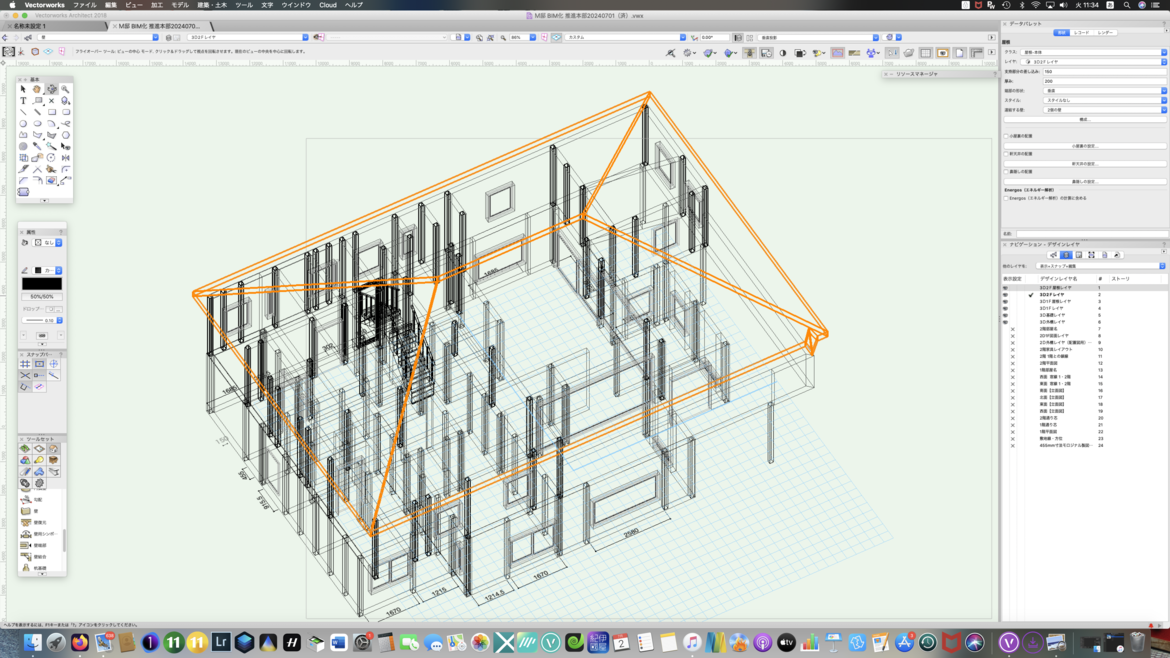Enable the Energos energy analysis checkbox
This screenshot has width=1170, height=658.
[x=1006, y=198]
